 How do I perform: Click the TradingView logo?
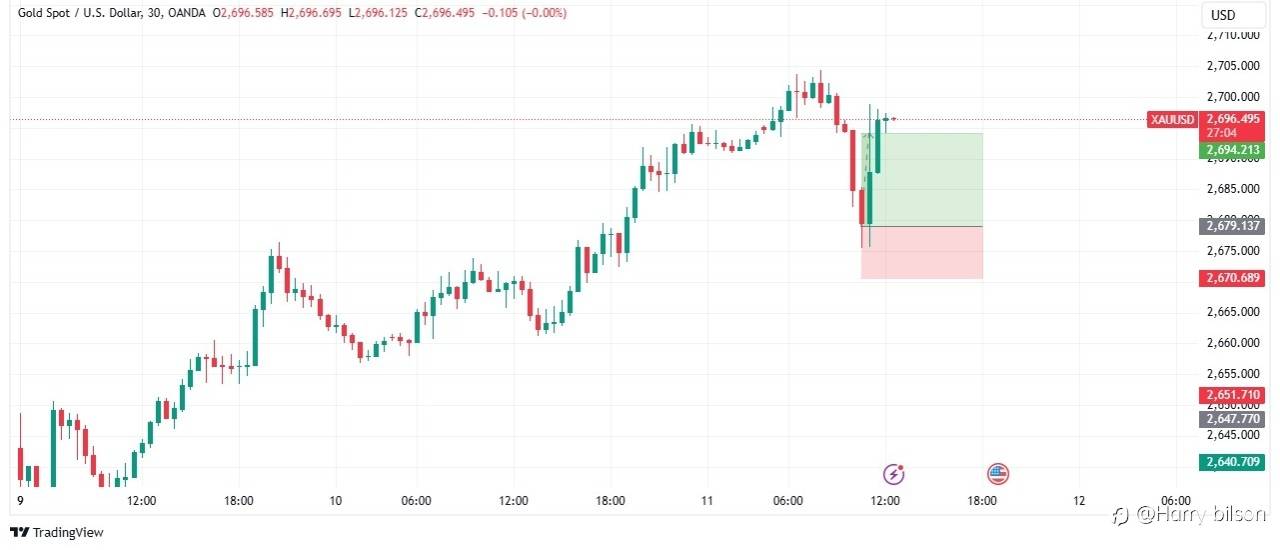tap(57, 533)
